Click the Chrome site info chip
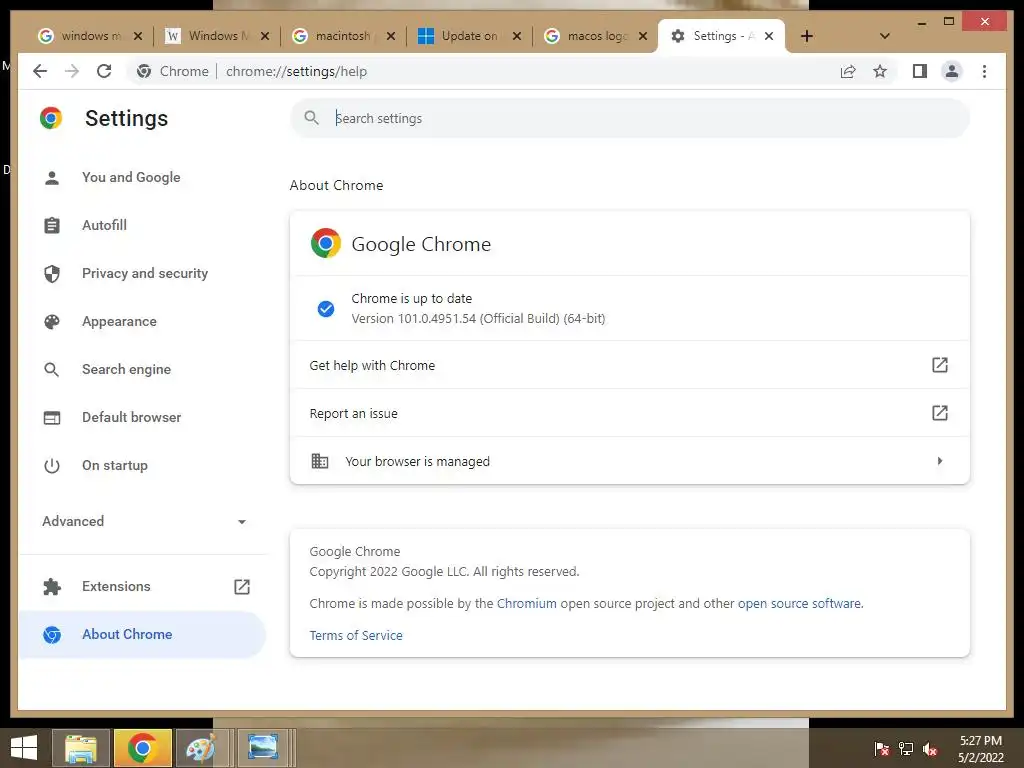The image size is (1024, 768). [172, 71]
